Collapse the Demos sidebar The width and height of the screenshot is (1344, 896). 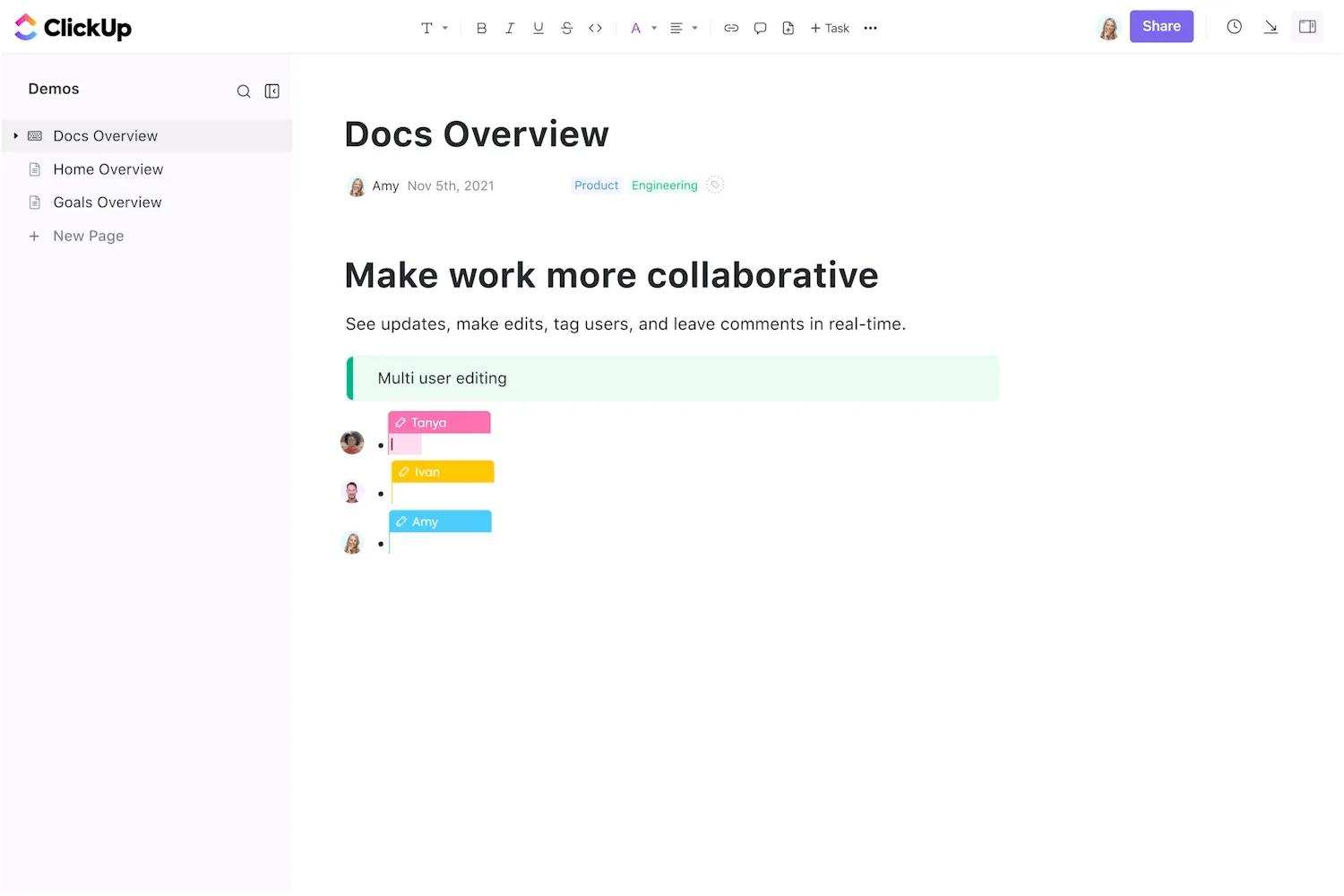[272, 91]
